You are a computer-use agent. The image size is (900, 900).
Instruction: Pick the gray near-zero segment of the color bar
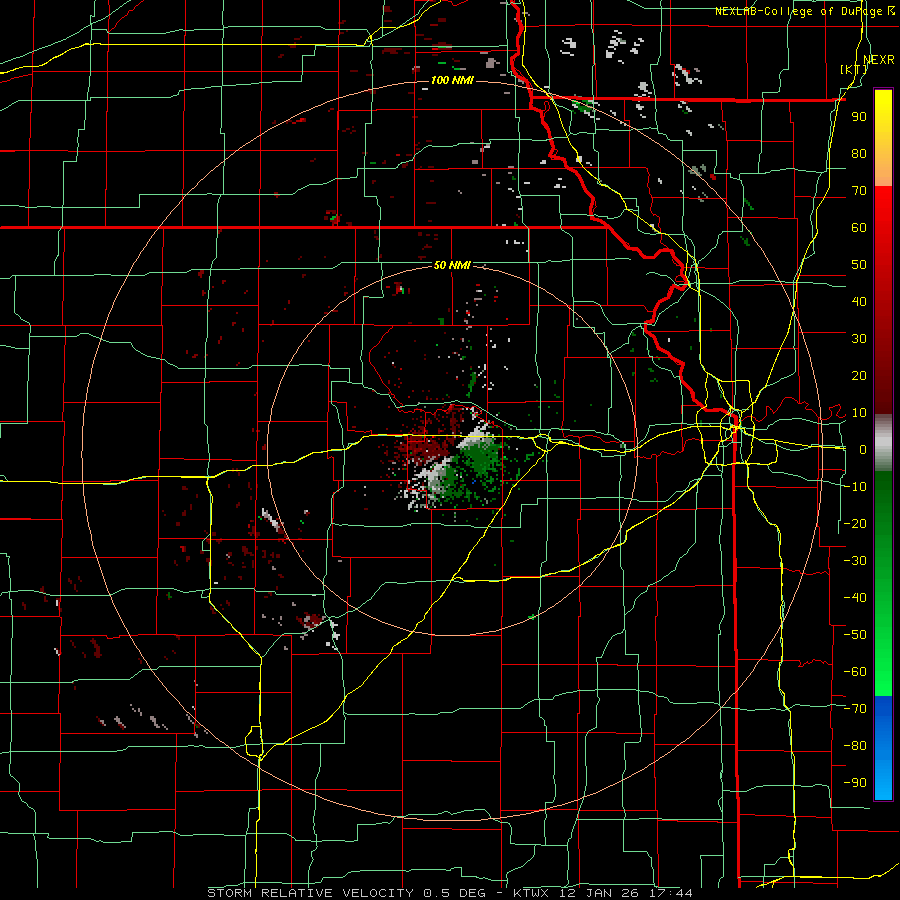pyautogui.click(x=883, y=442)
